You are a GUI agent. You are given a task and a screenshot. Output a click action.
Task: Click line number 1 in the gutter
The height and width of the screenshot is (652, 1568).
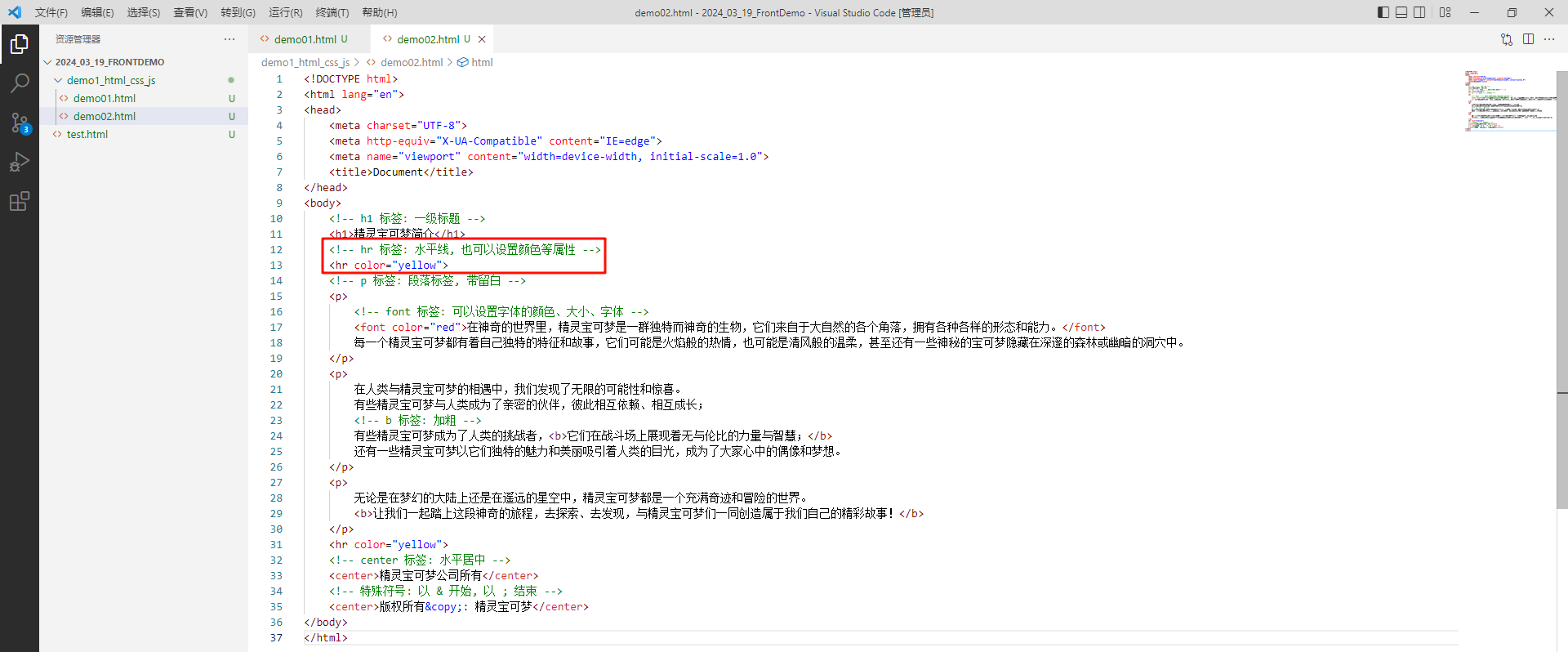click(279, 79)
